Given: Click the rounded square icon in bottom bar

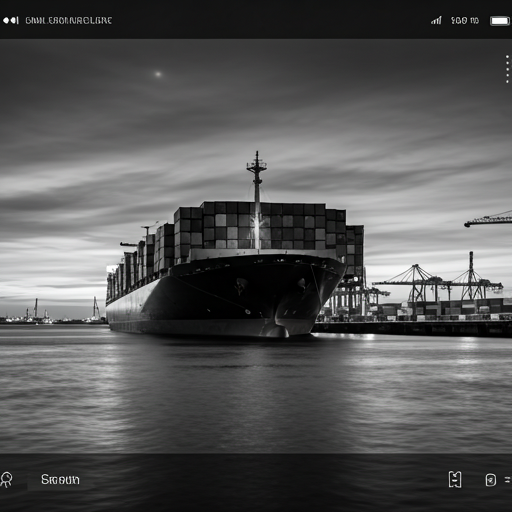Looking at the screenshot, I should pos(490,480).
